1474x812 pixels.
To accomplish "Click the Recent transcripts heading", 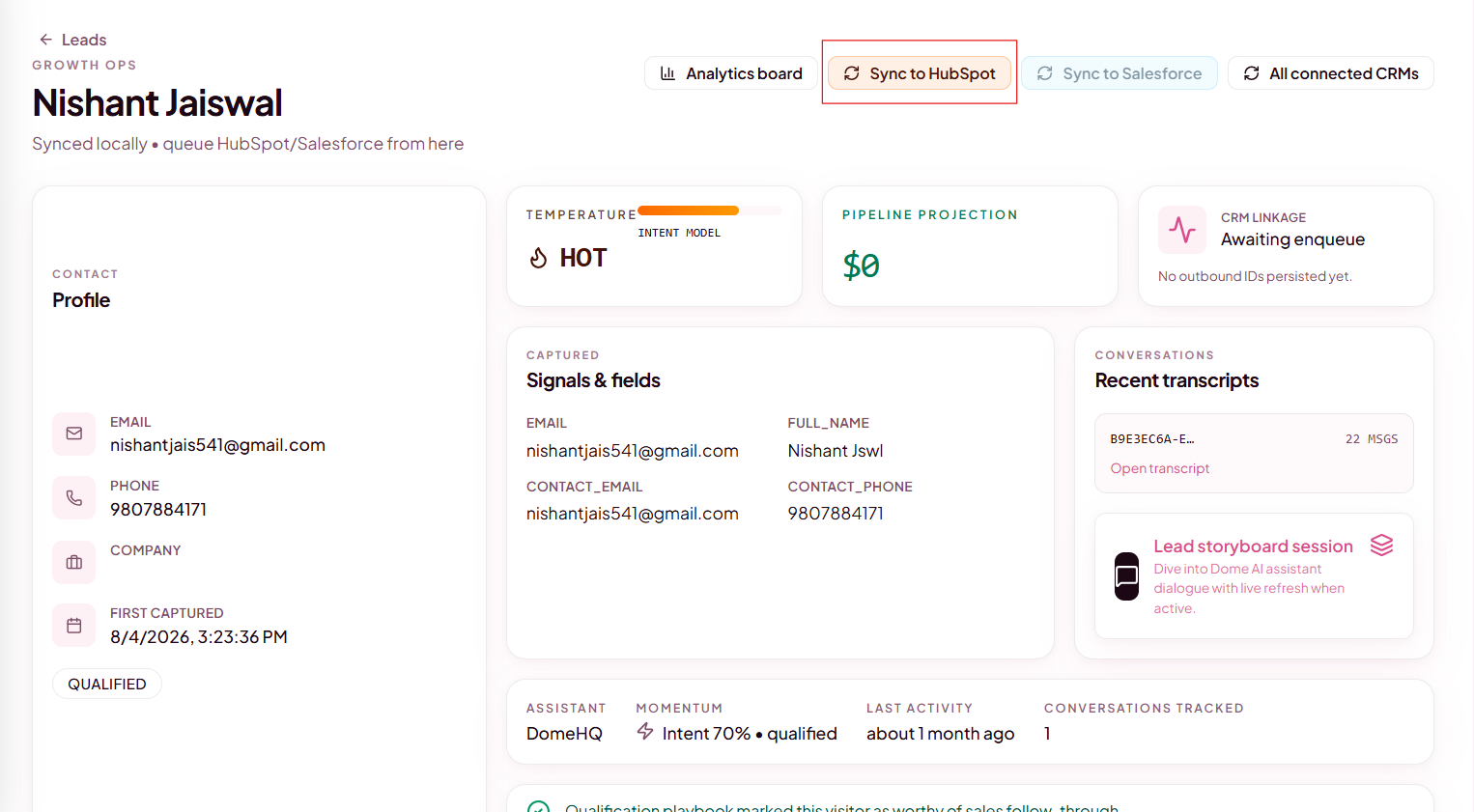I will (1176, 380).
